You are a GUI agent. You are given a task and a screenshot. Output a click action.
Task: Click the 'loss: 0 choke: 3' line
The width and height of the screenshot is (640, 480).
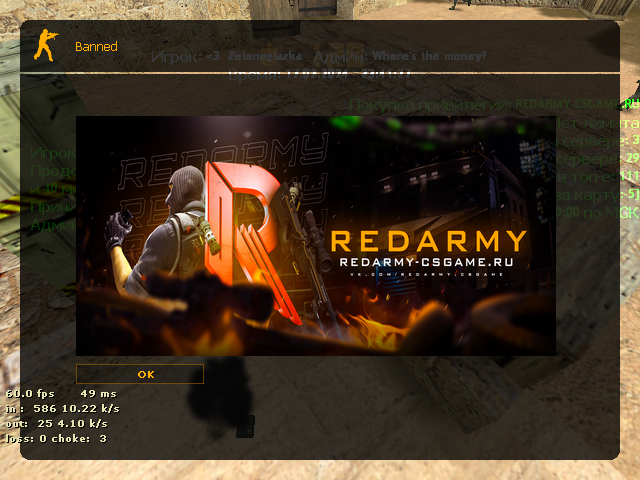56,438
